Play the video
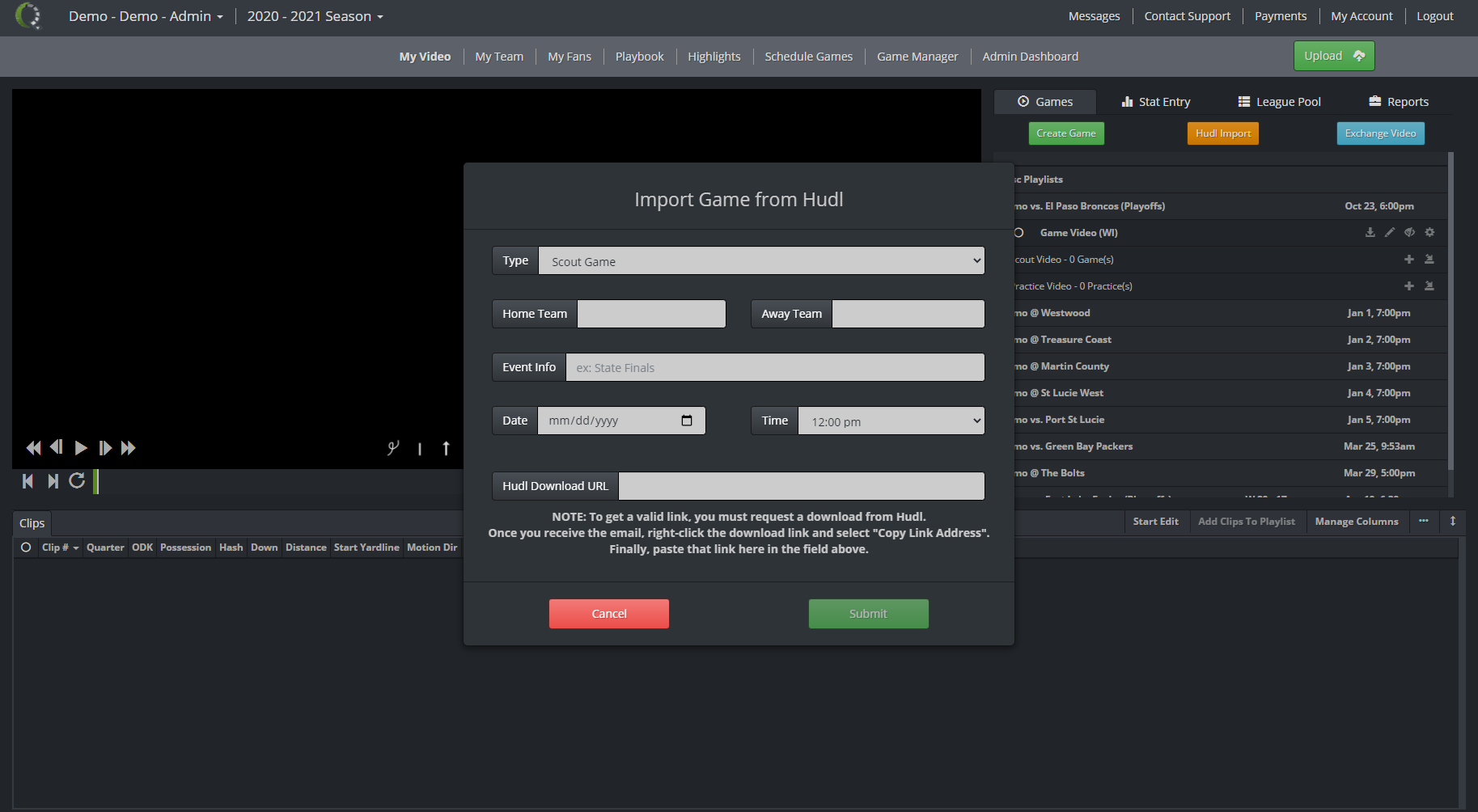The height and width of the screenshot is (812, 1478). [81, 448]
